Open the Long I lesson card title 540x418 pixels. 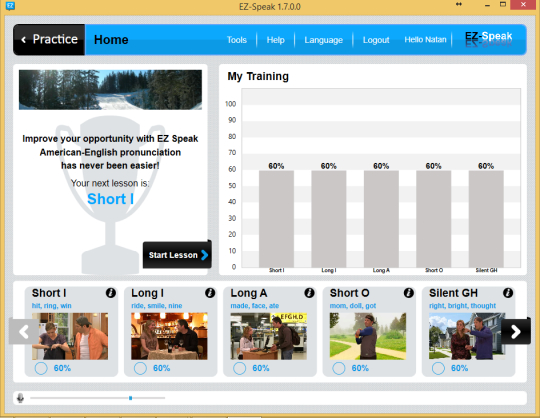click(147, 293)
